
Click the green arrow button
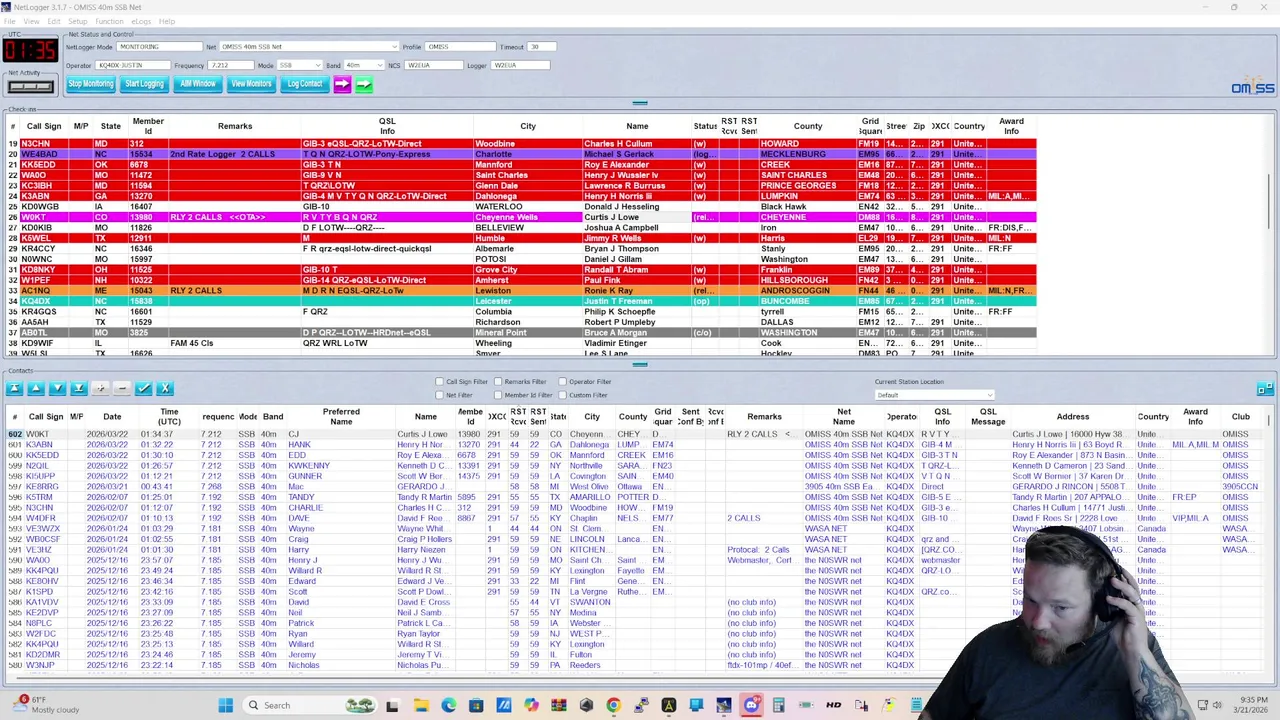pos(363,85)
